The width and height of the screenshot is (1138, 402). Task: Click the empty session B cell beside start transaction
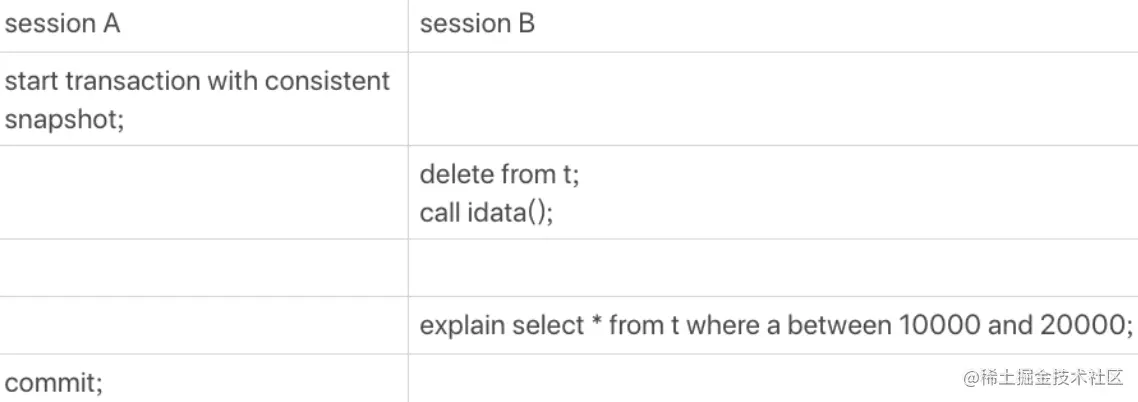[773, 99]
